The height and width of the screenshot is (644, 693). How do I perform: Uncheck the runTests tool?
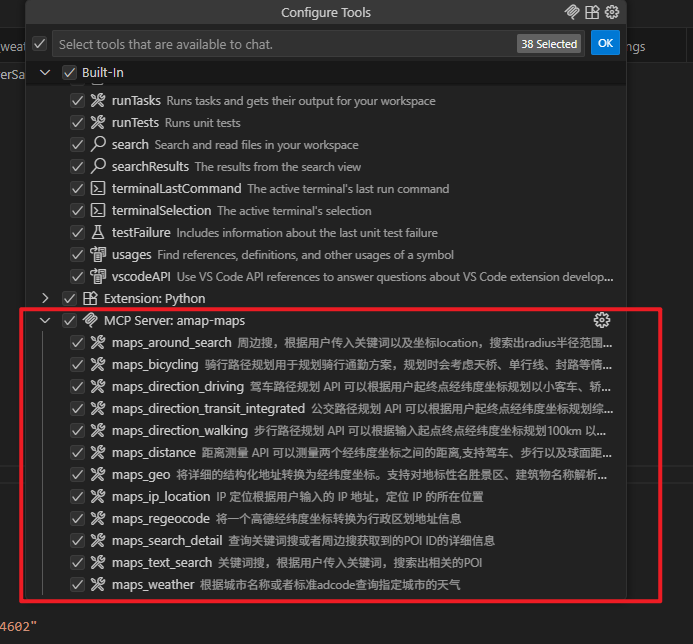point(77,122)
